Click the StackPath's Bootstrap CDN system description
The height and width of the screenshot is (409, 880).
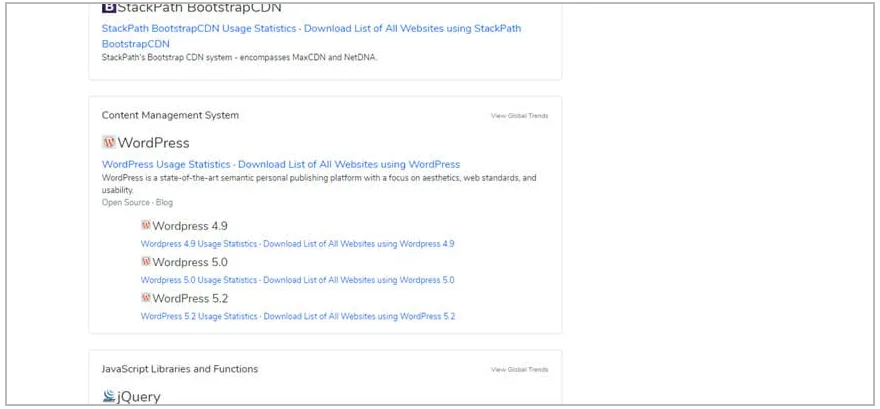point(239,57)
